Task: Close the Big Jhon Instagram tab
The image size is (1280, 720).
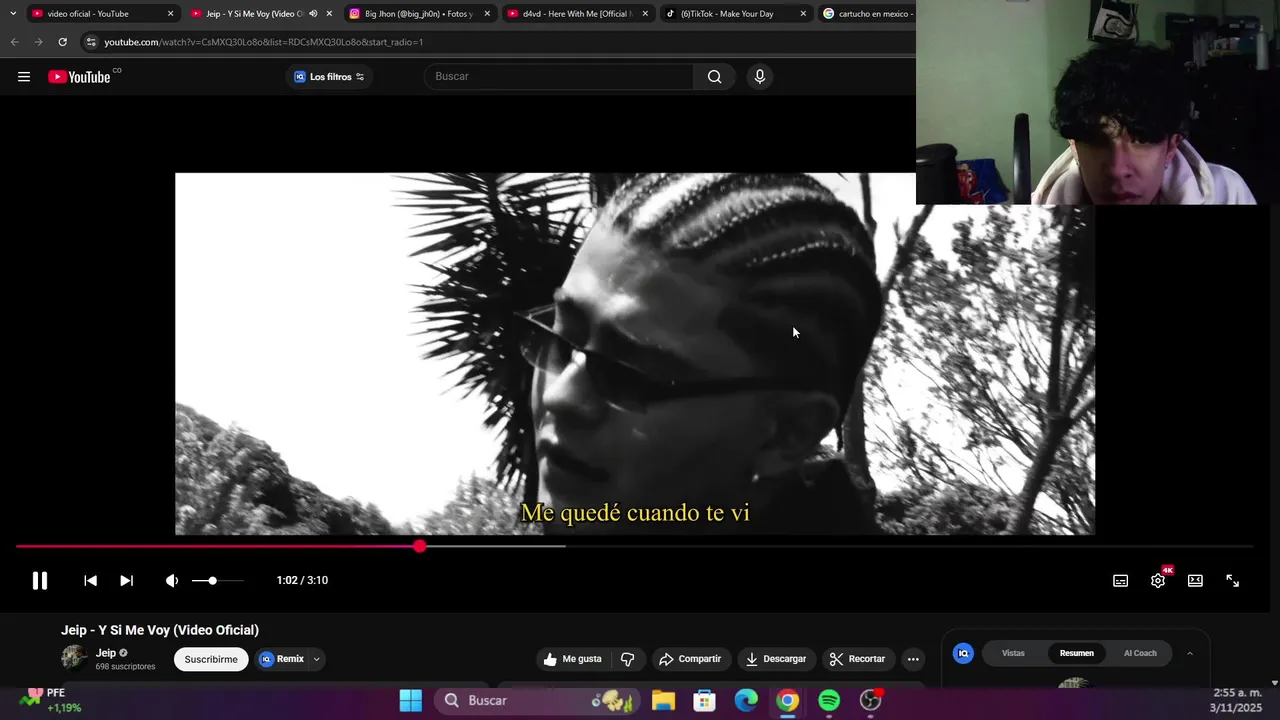Action: [487, 14]
